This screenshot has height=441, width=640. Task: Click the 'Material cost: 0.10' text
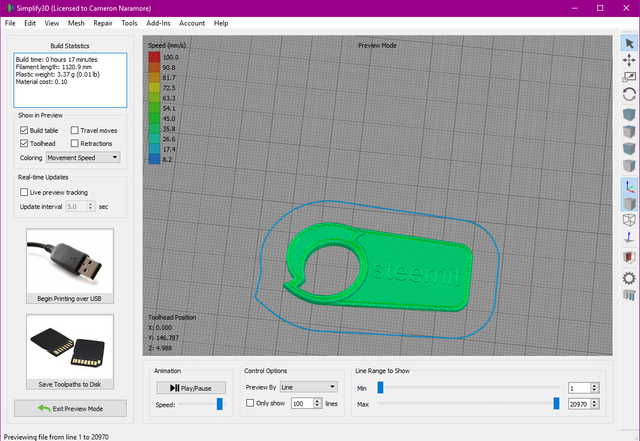pyautogui.click(x=41, y=82)
